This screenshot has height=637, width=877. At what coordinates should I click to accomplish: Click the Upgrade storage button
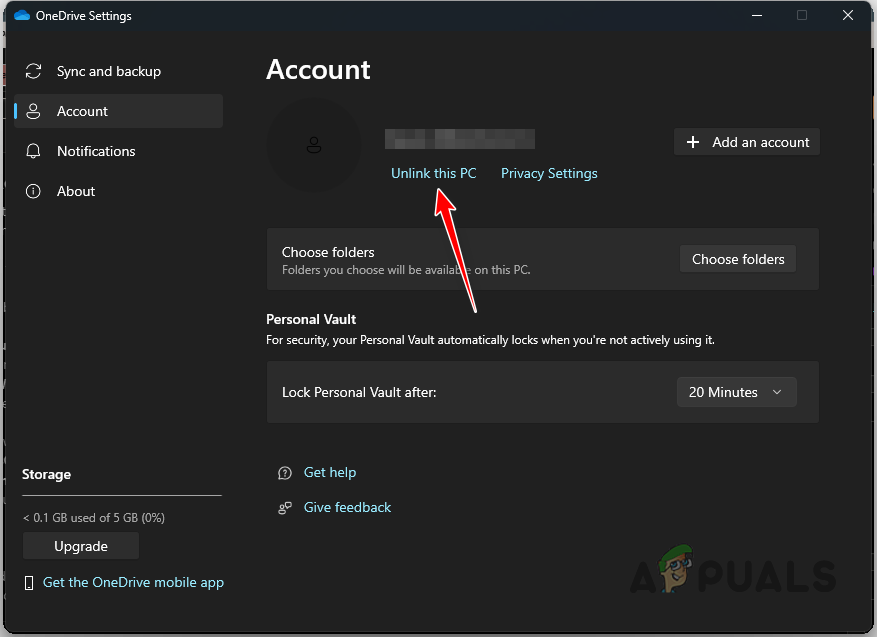80,546
